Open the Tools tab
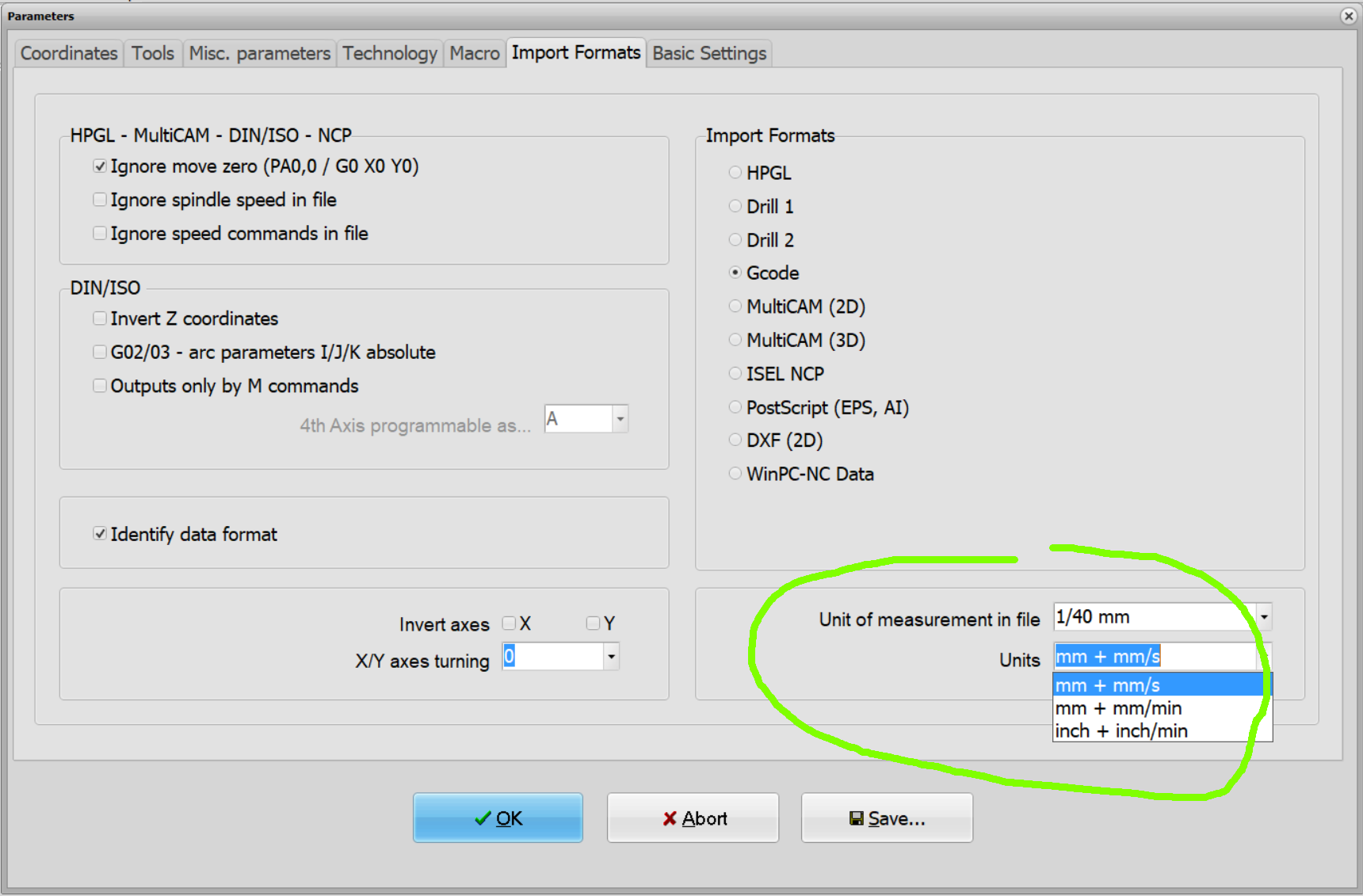The height and width of the screenshot is (896, 1363). (x=153, y=53)
